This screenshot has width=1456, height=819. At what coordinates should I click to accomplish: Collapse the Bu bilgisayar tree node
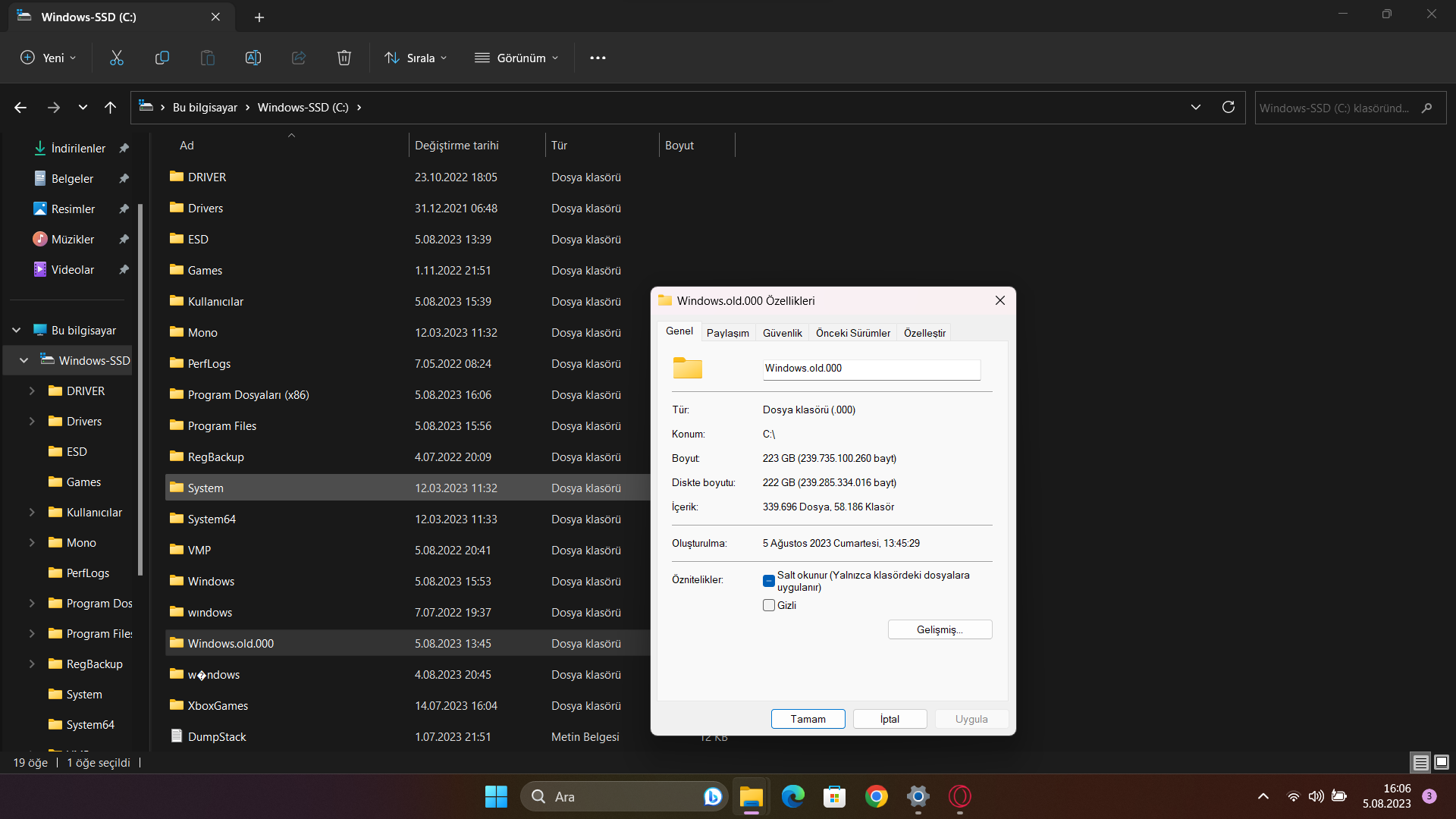[17, 331]
